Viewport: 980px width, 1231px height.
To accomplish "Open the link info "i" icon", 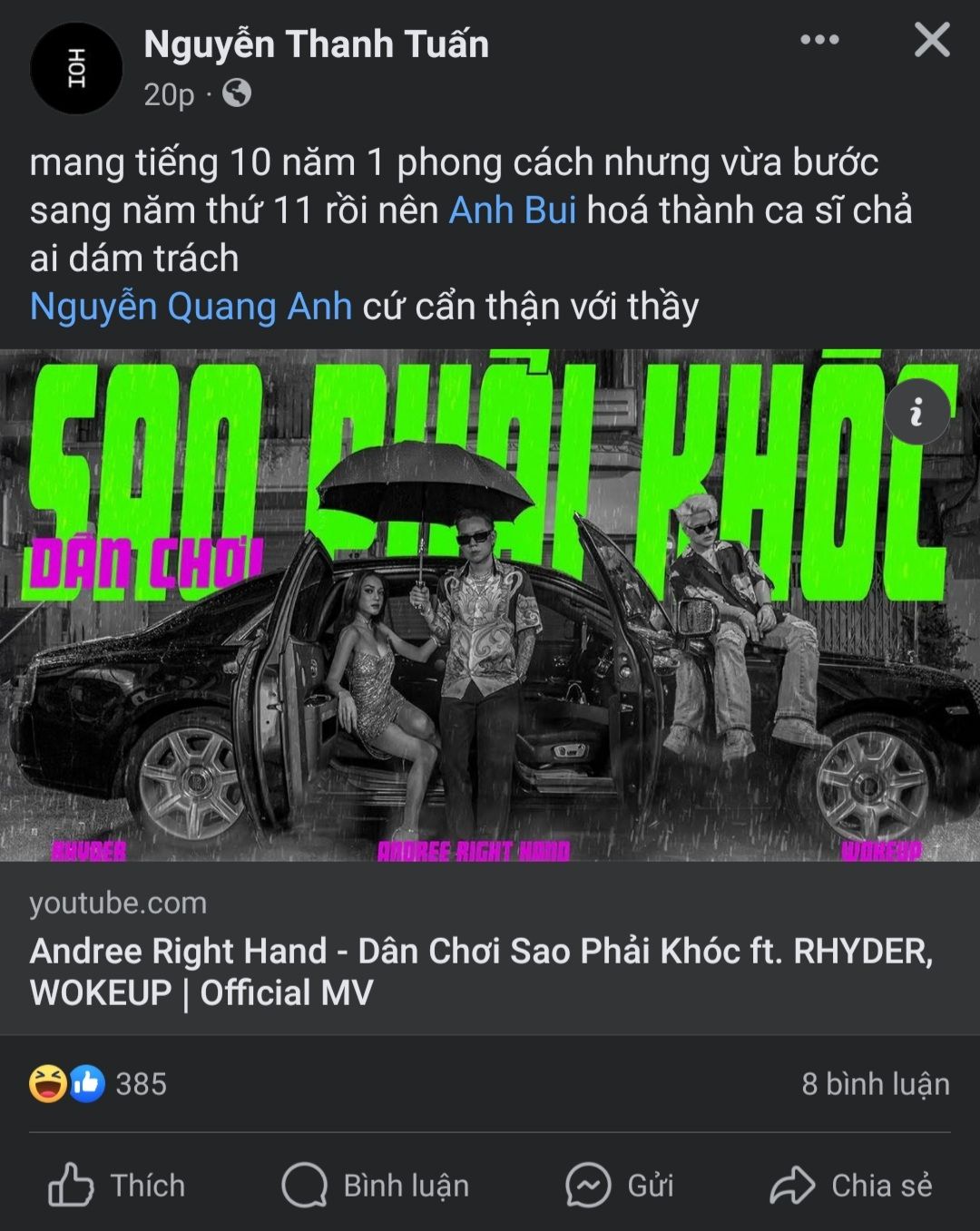I will [916, 412].
